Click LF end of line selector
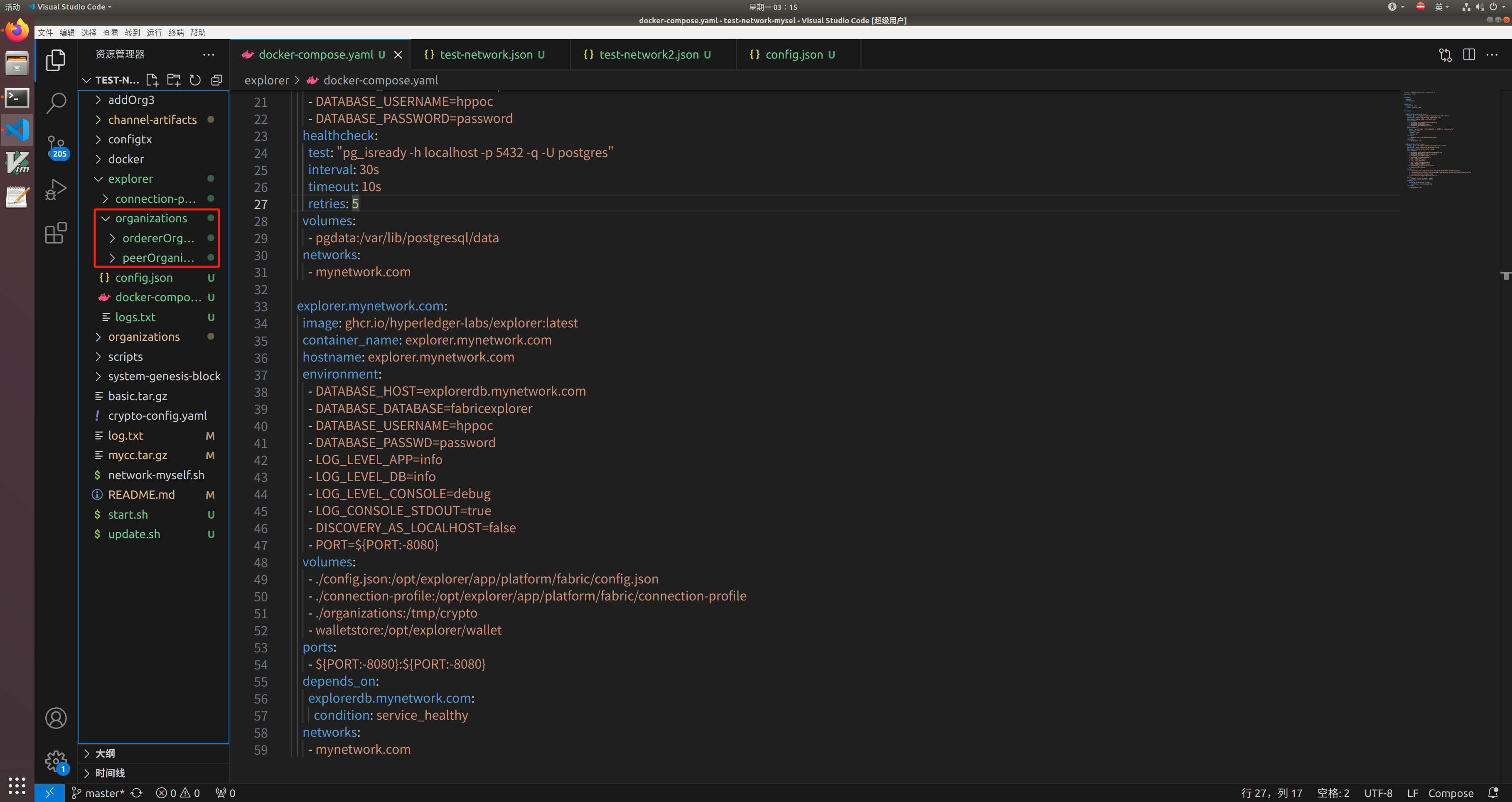 1412,792
